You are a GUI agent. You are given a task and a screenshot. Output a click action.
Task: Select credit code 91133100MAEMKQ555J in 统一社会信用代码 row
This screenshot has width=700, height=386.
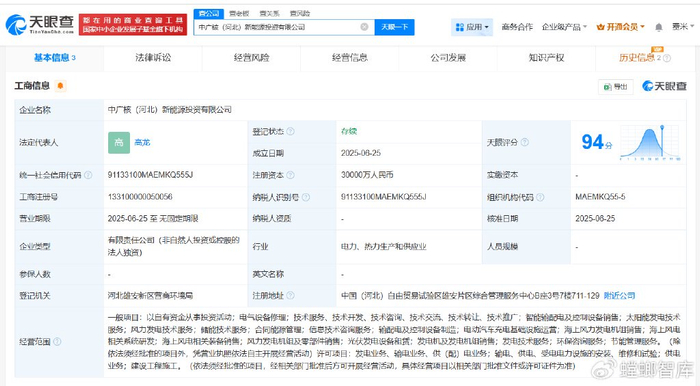pyautogui.click(x=150, y=175)
